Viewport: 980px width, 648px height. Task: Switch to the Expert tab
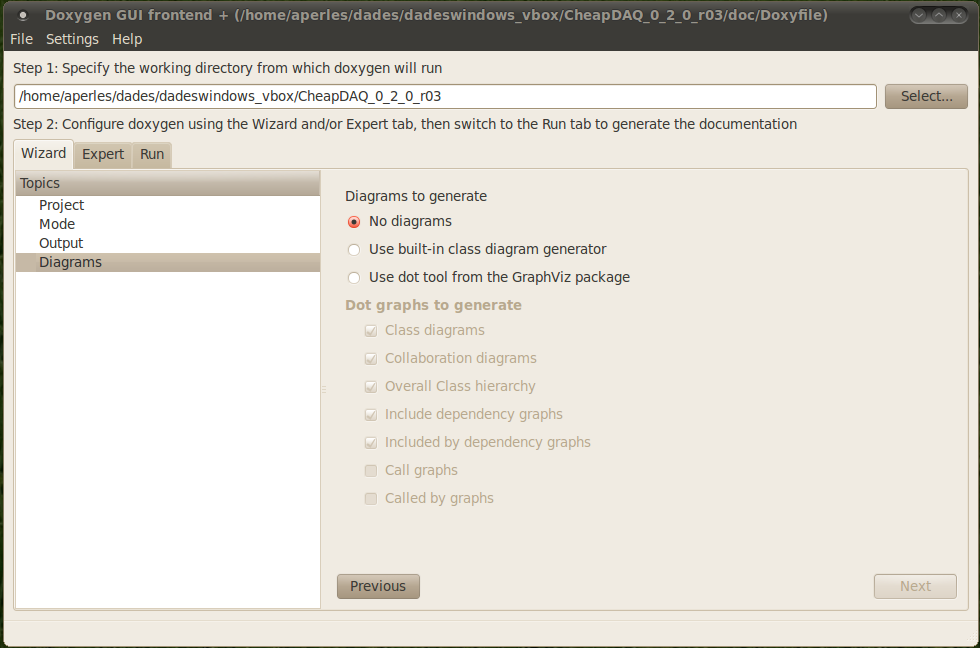[x=102, y=154]
